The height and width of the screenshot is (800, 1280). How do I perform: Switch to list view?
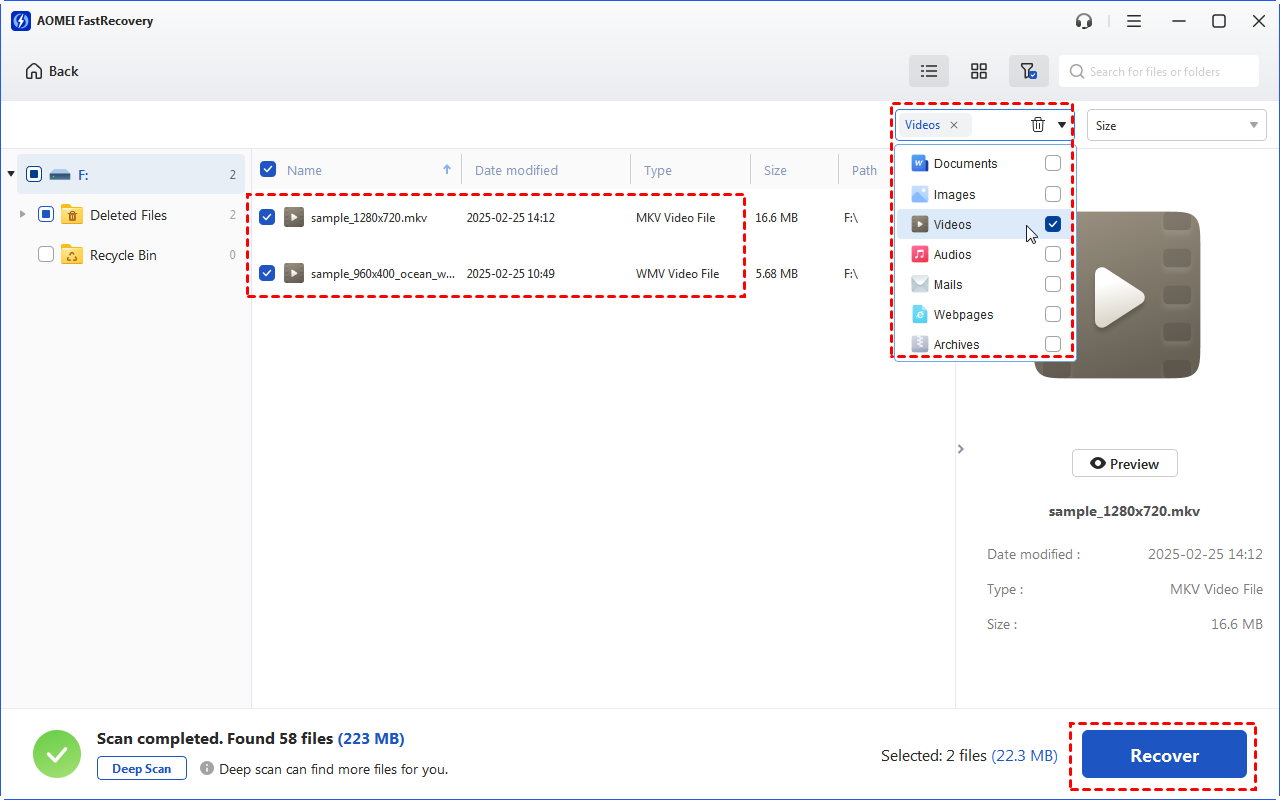coord(929,71)
